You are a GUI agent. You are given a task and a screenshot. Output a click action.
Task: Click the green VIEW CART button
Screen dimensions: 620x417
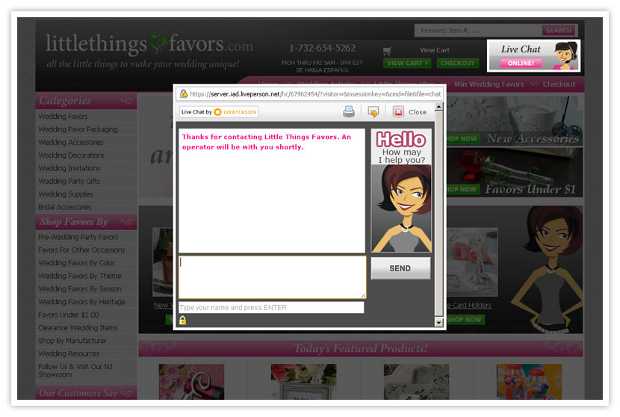(406, 63)
